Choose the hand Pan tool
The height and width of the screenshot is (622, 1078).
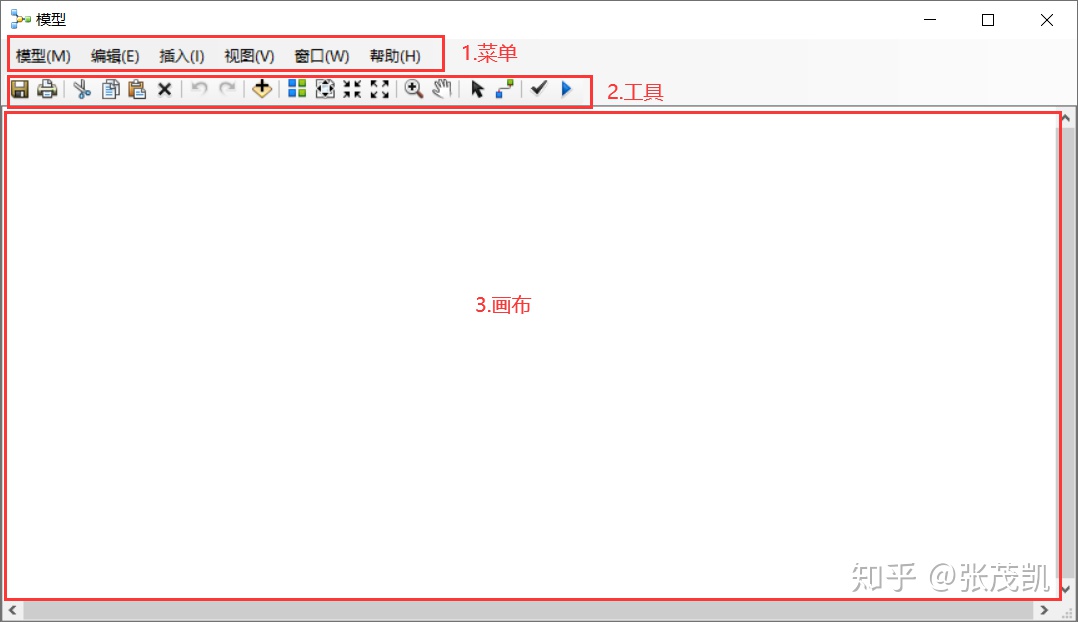(x=442, y=89)
